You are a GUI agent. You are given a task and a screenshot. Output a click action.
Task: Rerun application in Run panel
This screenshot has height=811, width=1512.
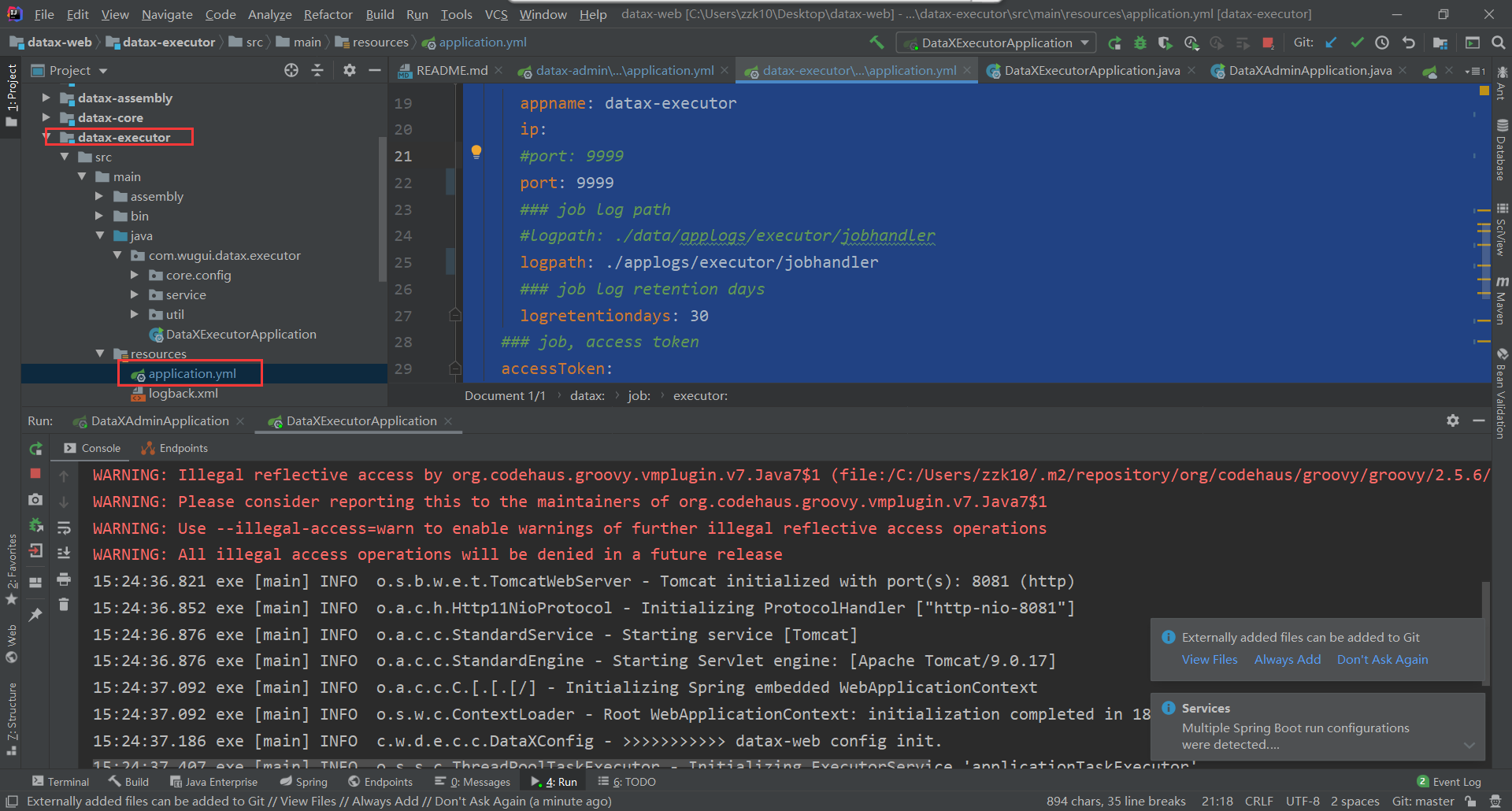coord(35,449)
